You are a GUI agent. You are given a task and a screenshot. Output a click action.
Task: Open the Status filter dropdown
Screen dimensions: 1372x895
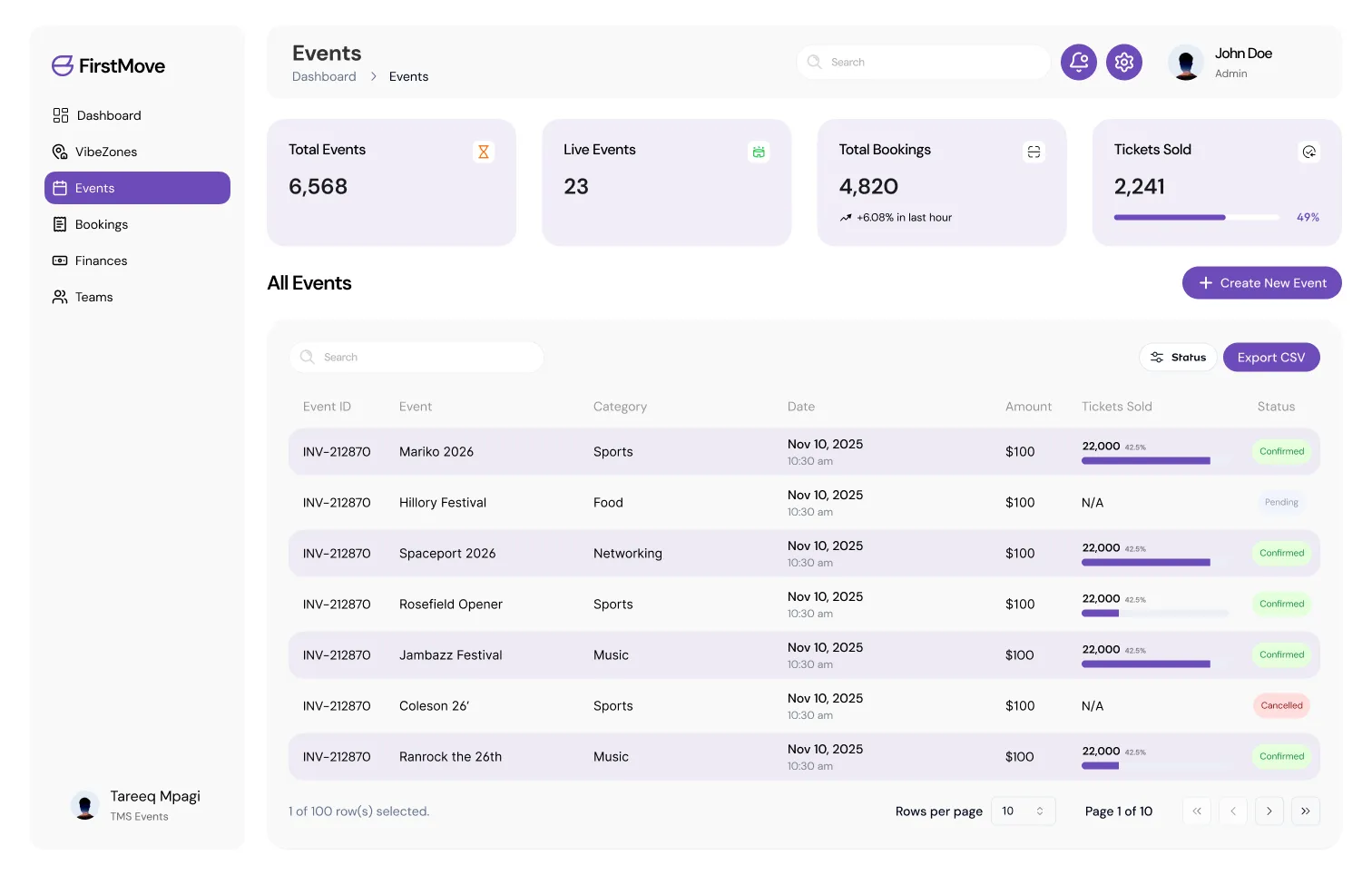(1178, 357)
